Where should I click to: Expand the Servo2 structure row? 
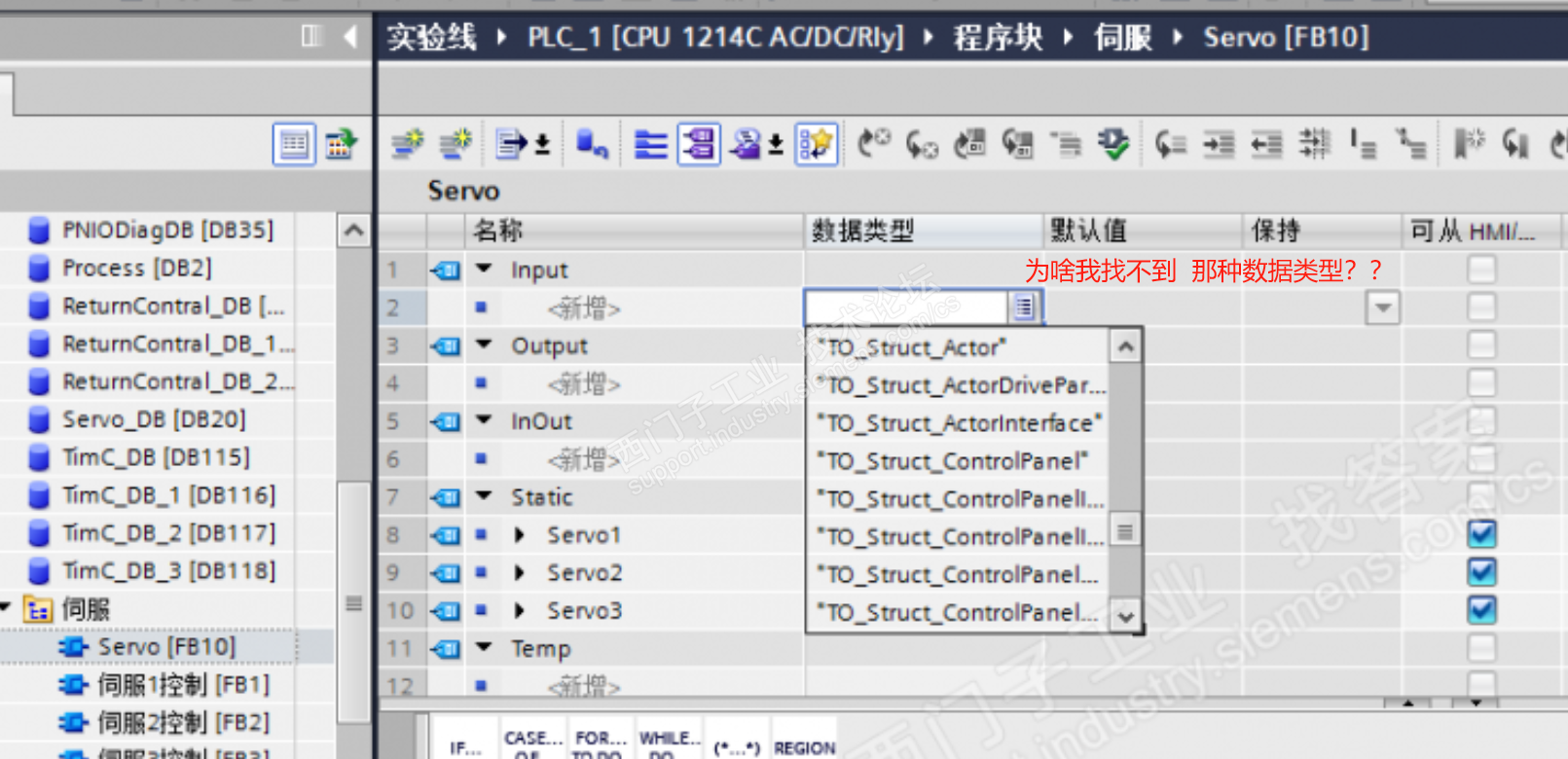(520, 572)
